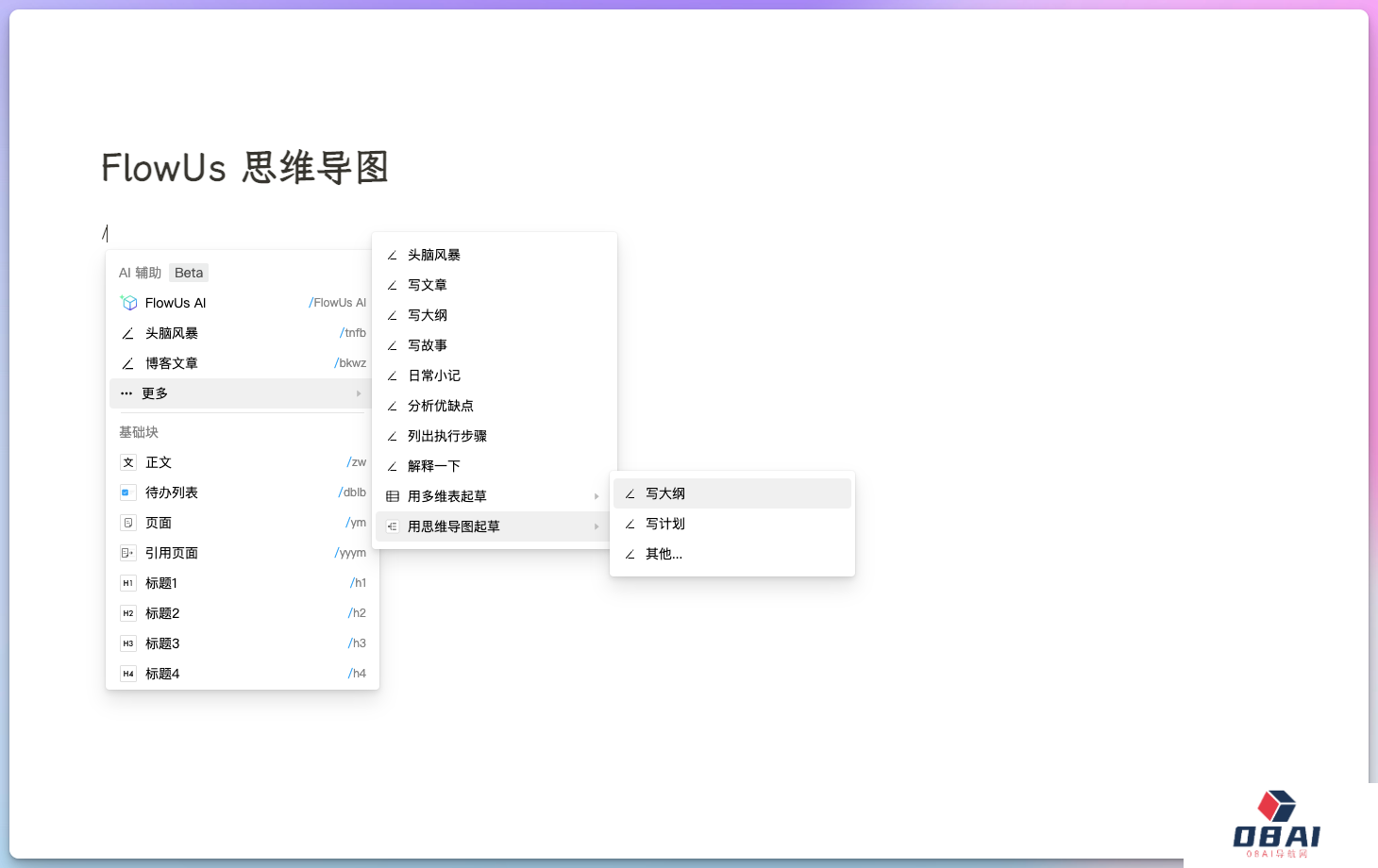Screen dimensions: 1378x868
Task: Click the /yyym shortcut text
Action: [x=350, y=553]
